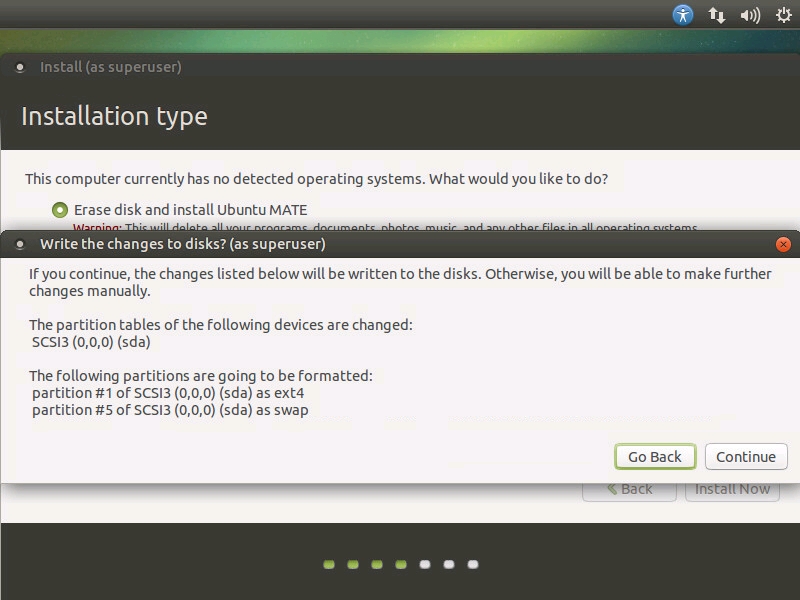The image size is (800, 600).
Task: Click the 'SCSI3 (0,0,0) (sda)' device line
Action: [x=91, y=342]
